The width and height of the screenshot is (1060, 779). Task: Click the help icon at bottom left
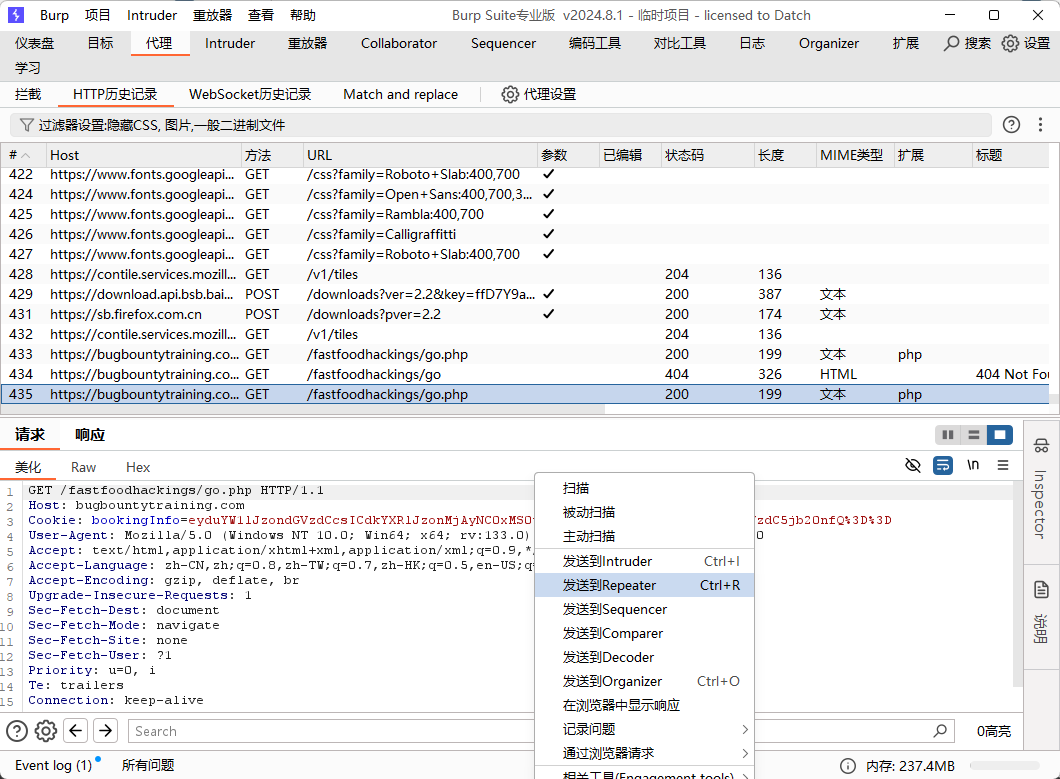point(17,731)
